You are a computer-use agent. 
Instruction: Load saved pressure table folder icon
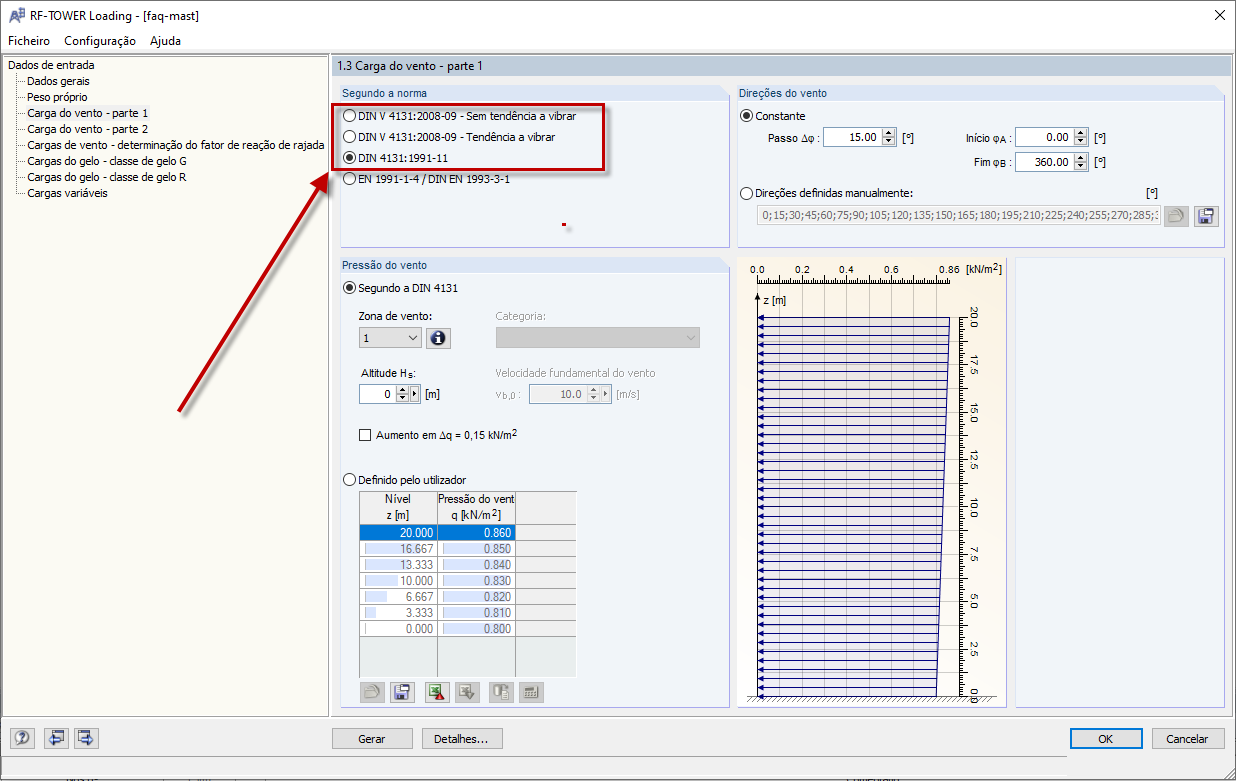coord(372,692)
